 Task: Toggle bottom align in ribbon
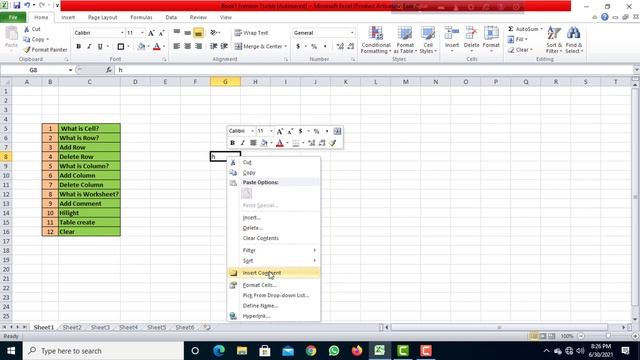tap(198, 33)
